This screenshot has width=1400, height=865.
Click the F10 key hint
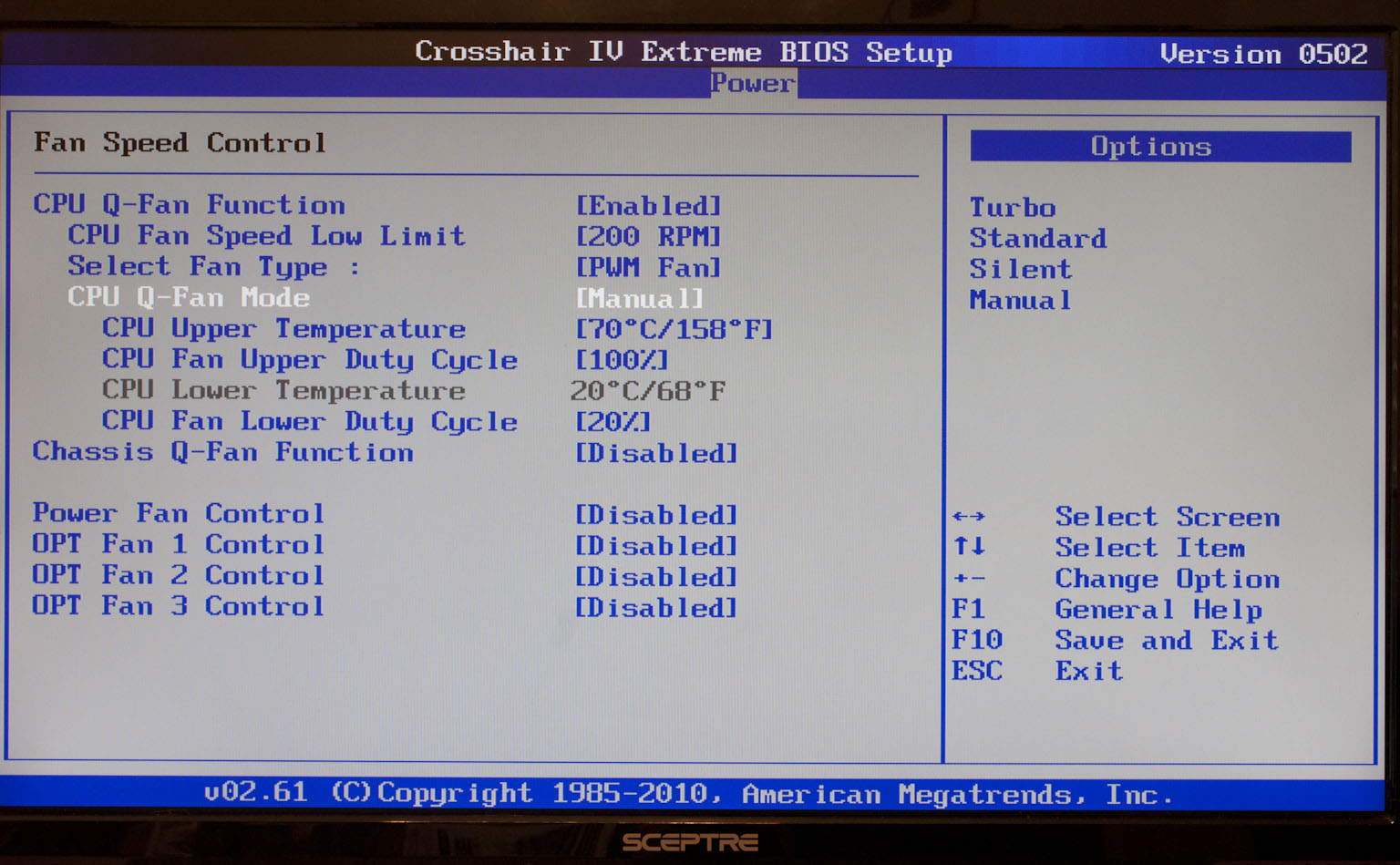[x=977, y=640]
